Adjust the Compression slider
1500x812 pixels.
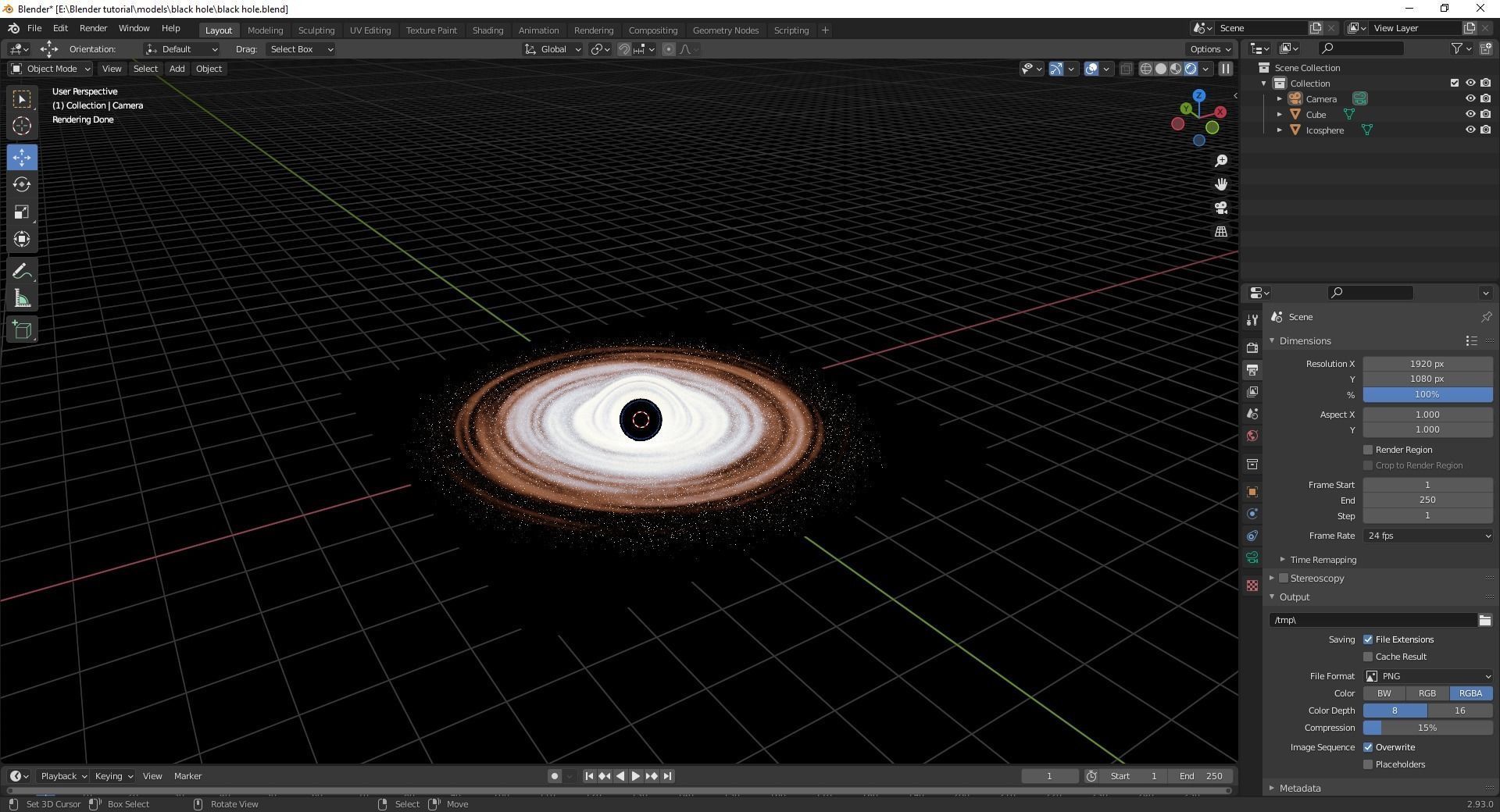point(1427,728)
